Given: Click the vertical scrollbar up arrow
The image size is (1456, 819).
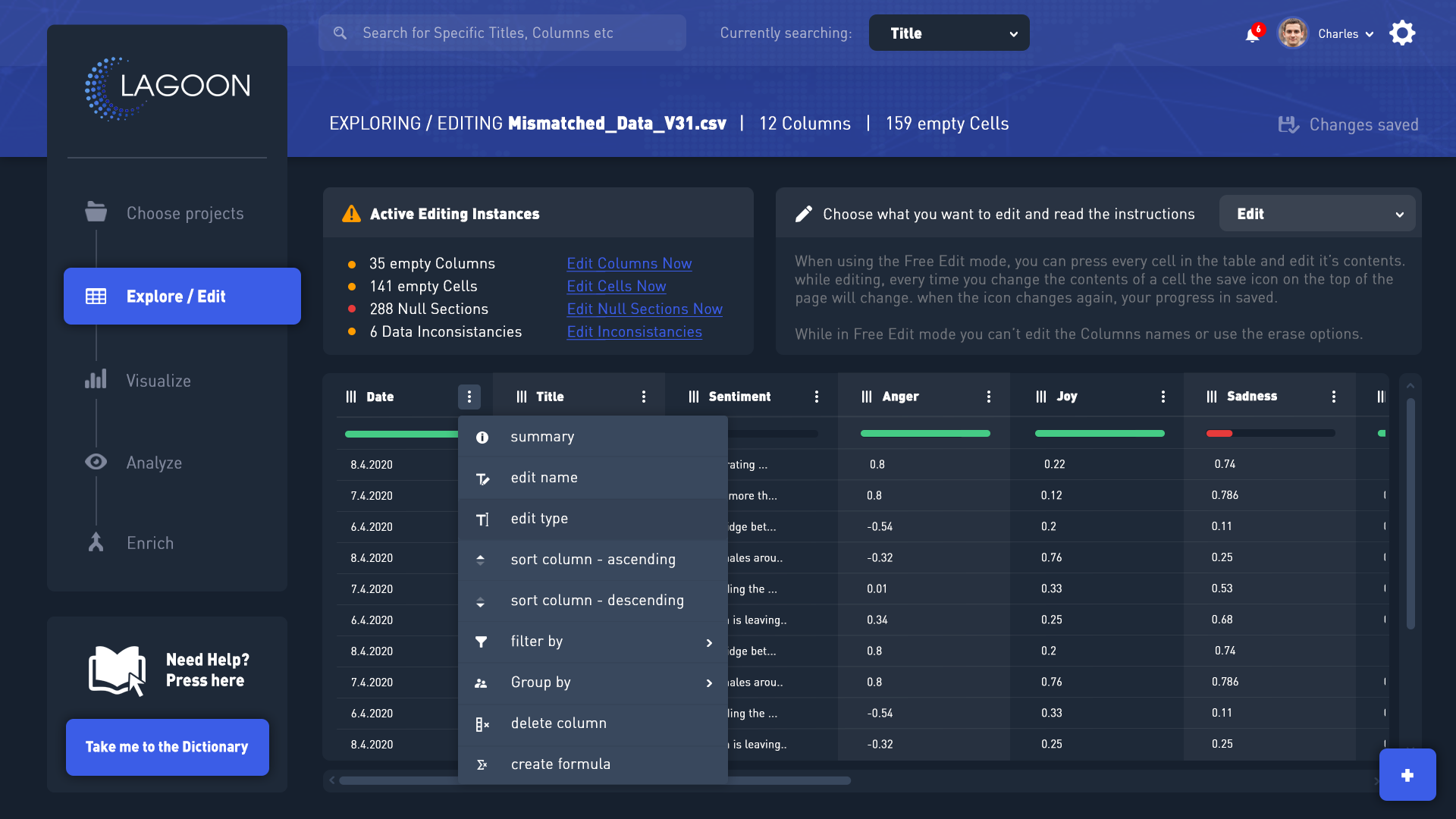Looking at the screenshot, I should [1410, 386].
